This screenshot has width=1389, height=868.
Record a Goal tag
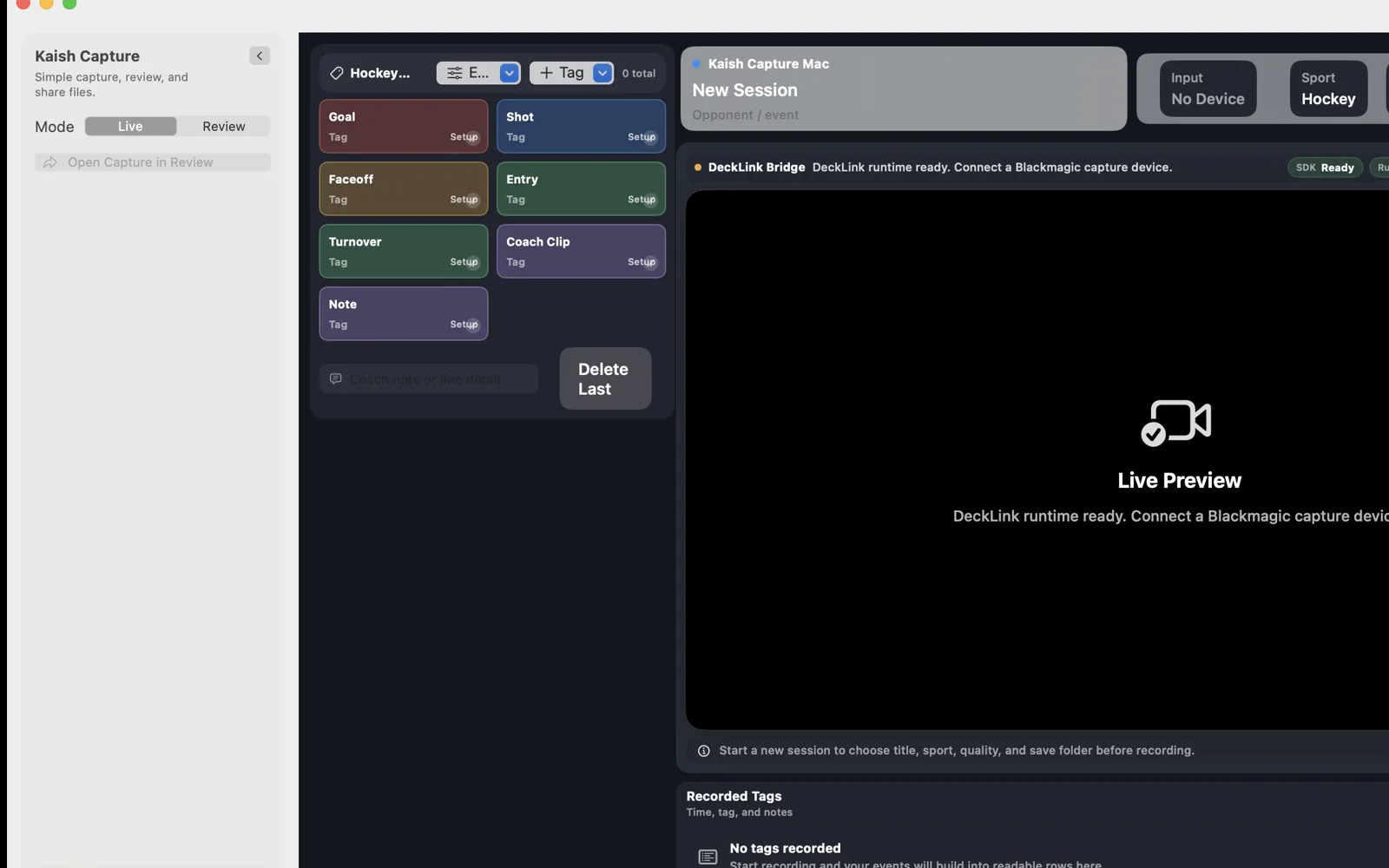[404, 127]
